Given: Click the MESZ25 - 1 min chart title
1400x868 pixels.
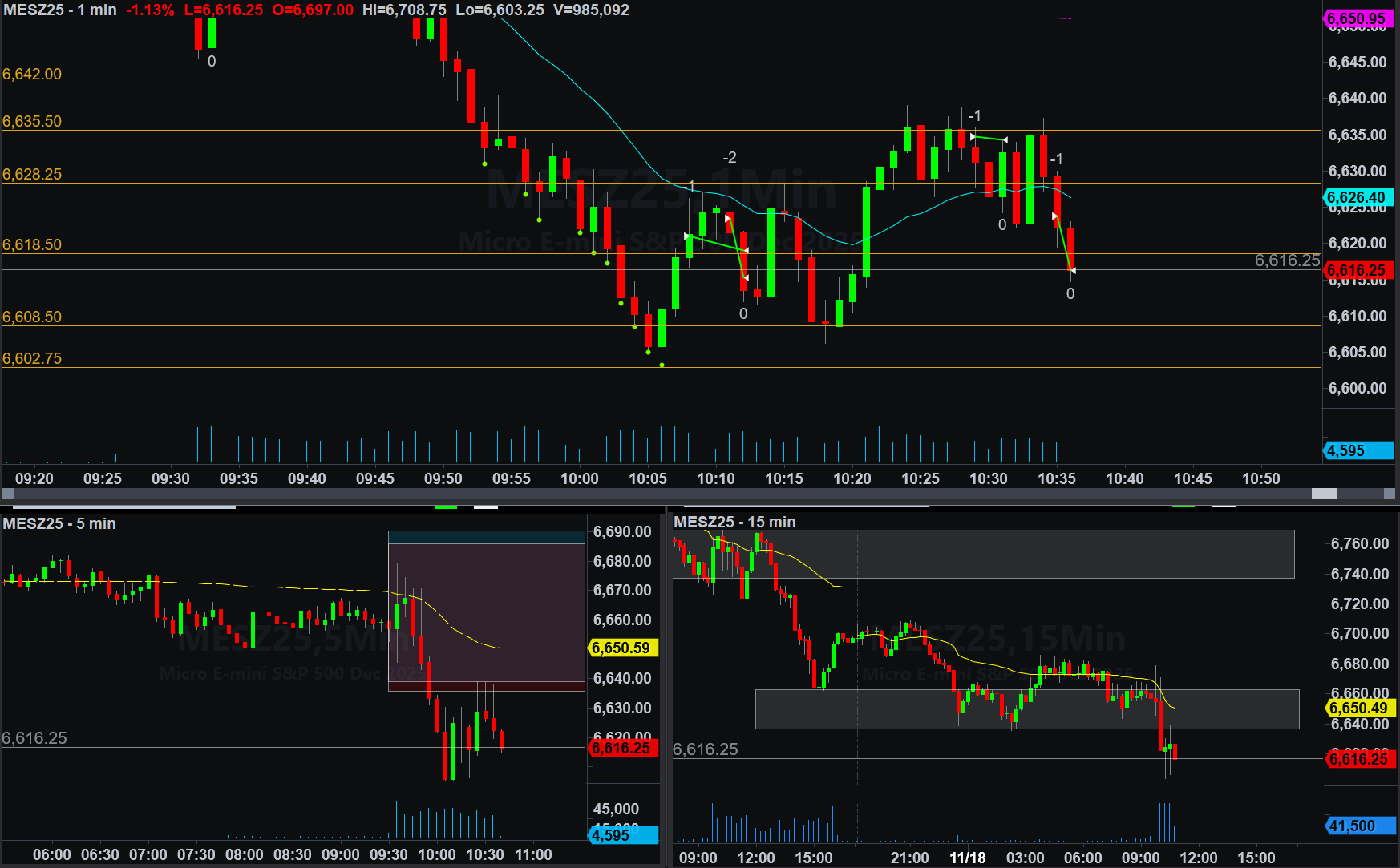Looking at the screenshot, I should pos(60,10).
